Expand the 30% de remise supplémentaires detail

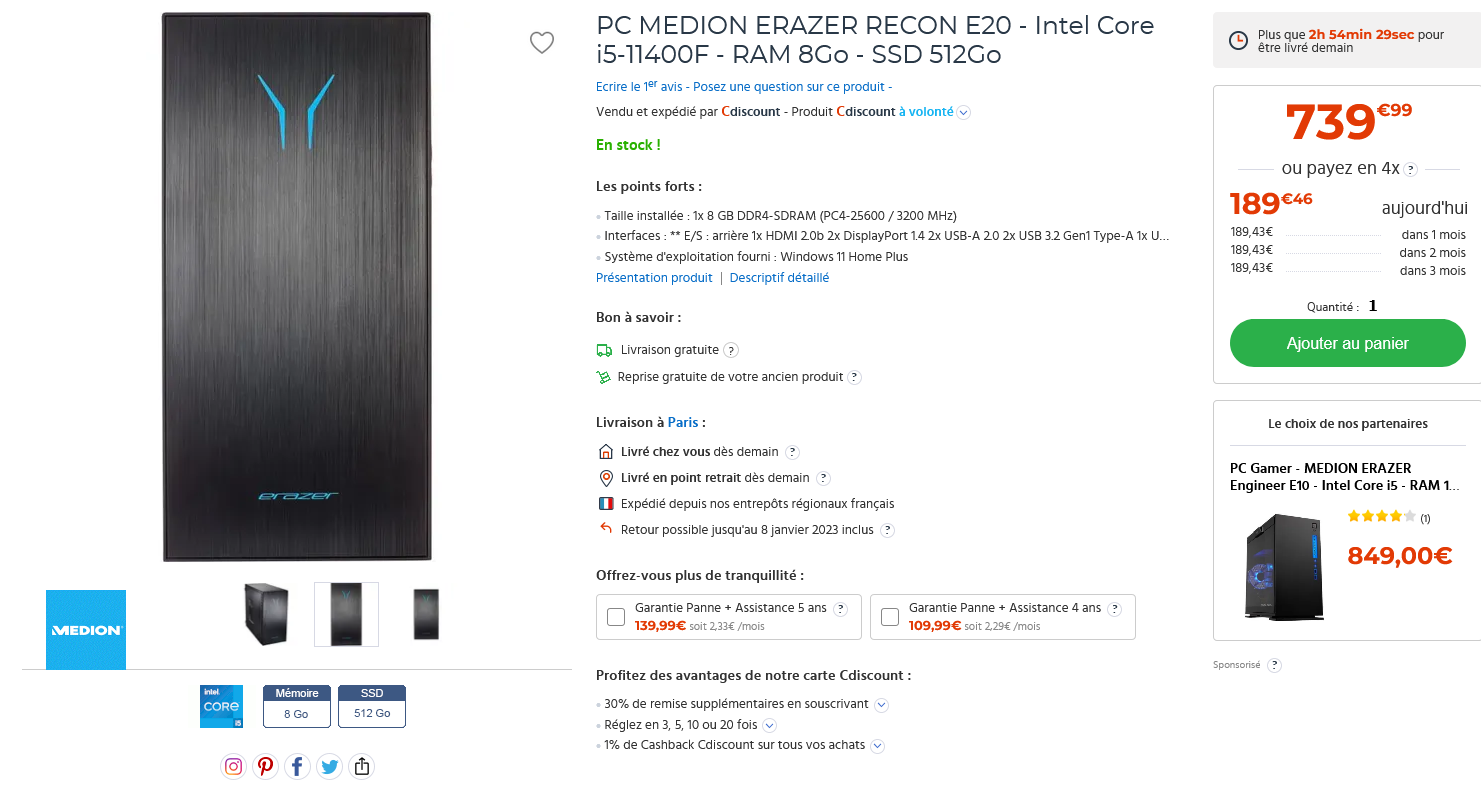coord(881,705)
